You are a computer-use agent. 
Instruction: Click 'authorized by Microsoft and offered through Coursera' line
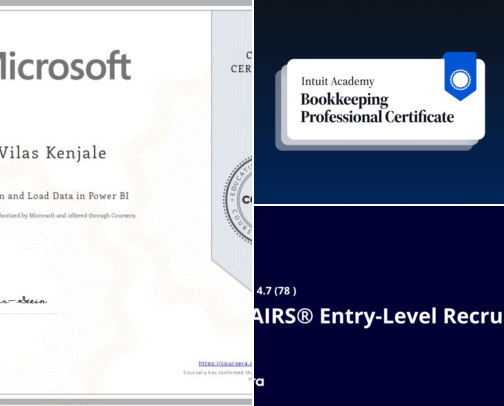click(68, 216)
